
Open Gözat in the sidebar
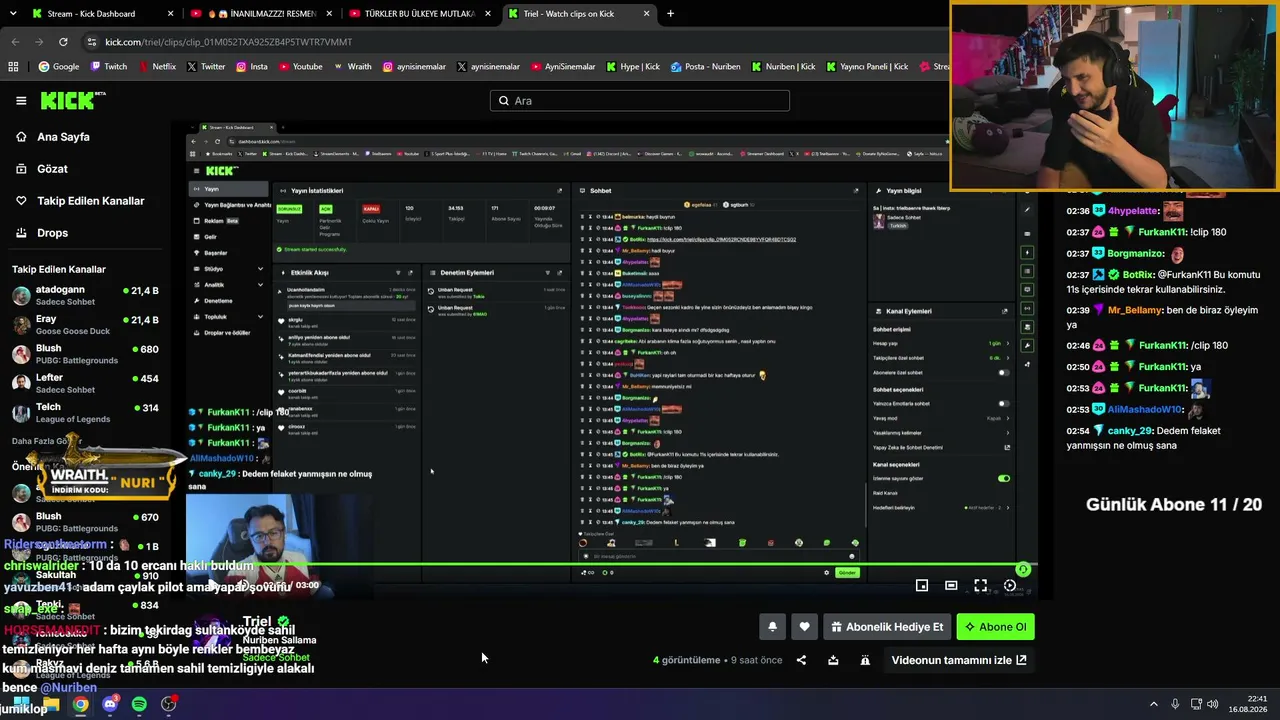(x=52, y=169)
